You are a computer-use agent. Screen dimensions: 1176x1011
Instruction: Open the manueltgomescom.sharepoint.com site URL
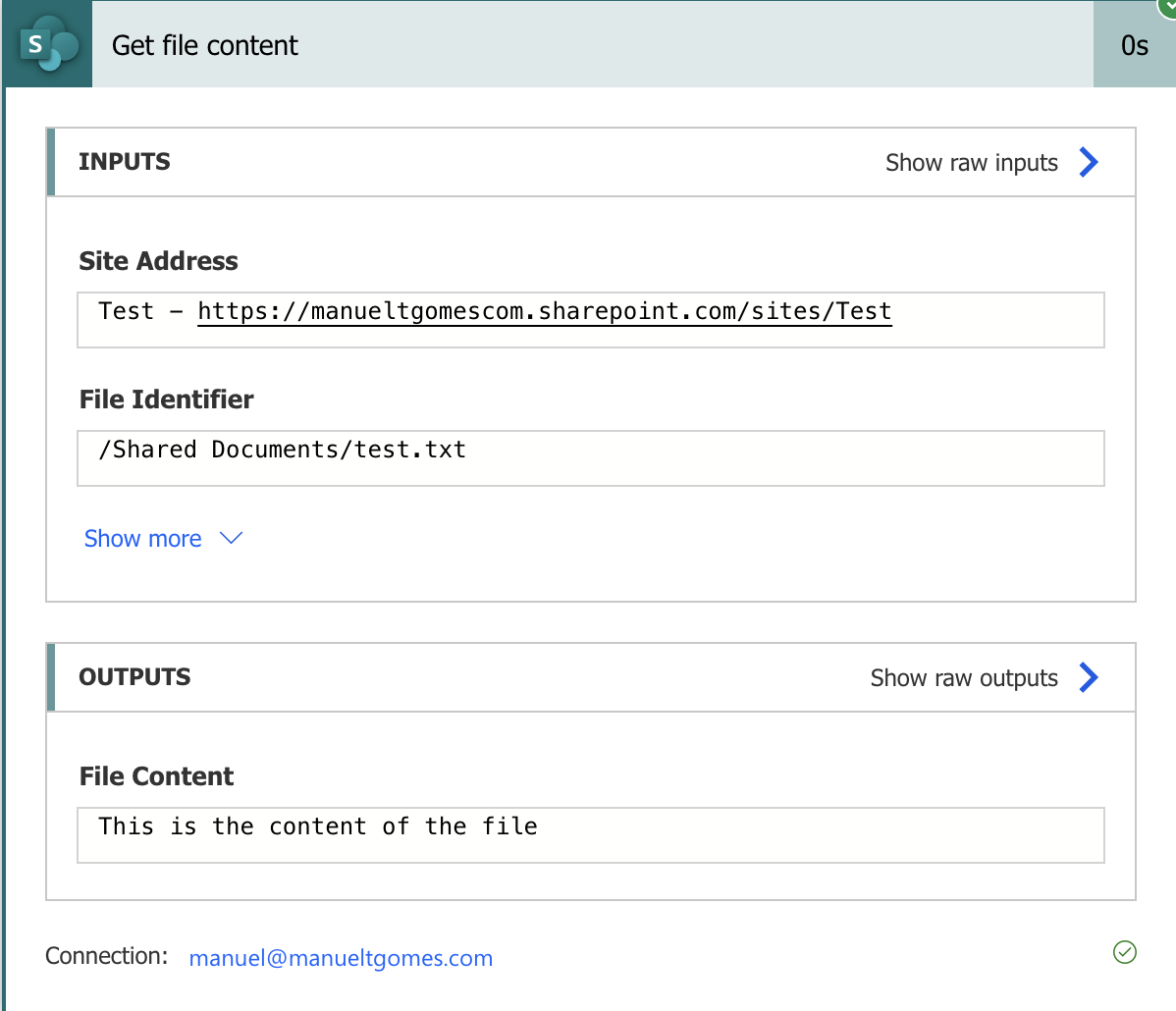point(545,311)
